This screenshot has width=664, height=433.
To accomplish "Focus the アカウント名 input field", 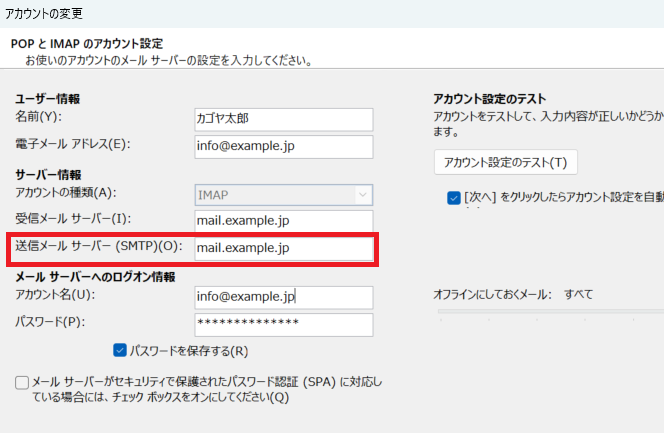I will click(284, 297).
